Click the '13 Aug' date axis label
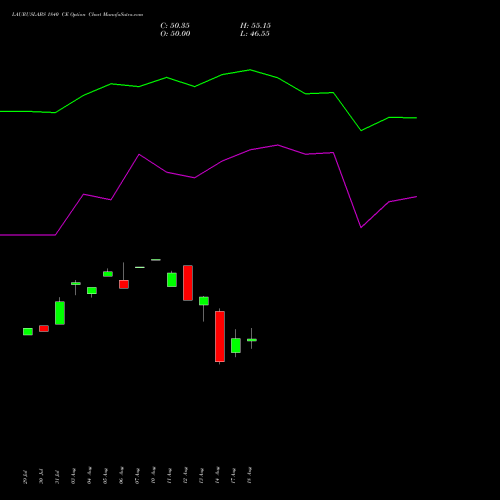The height and width of the screenshot is (500, 500). click(201, 476)
